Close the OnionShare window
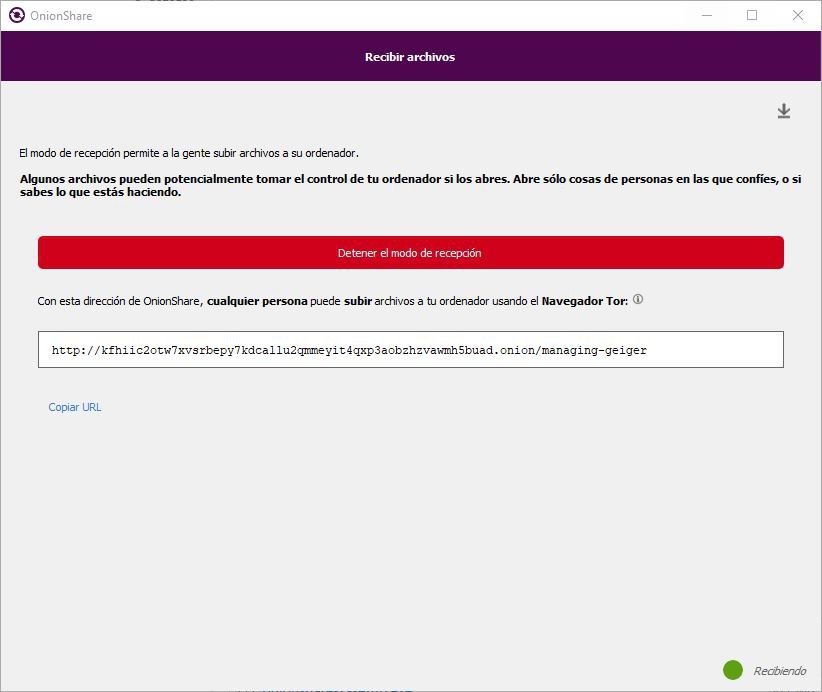 click(798, 15)
